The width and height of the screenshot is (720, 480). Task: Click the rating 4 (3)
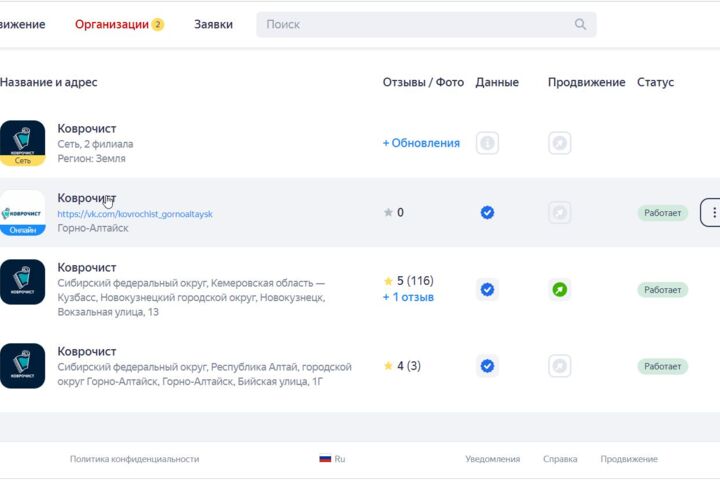[402, 366]
